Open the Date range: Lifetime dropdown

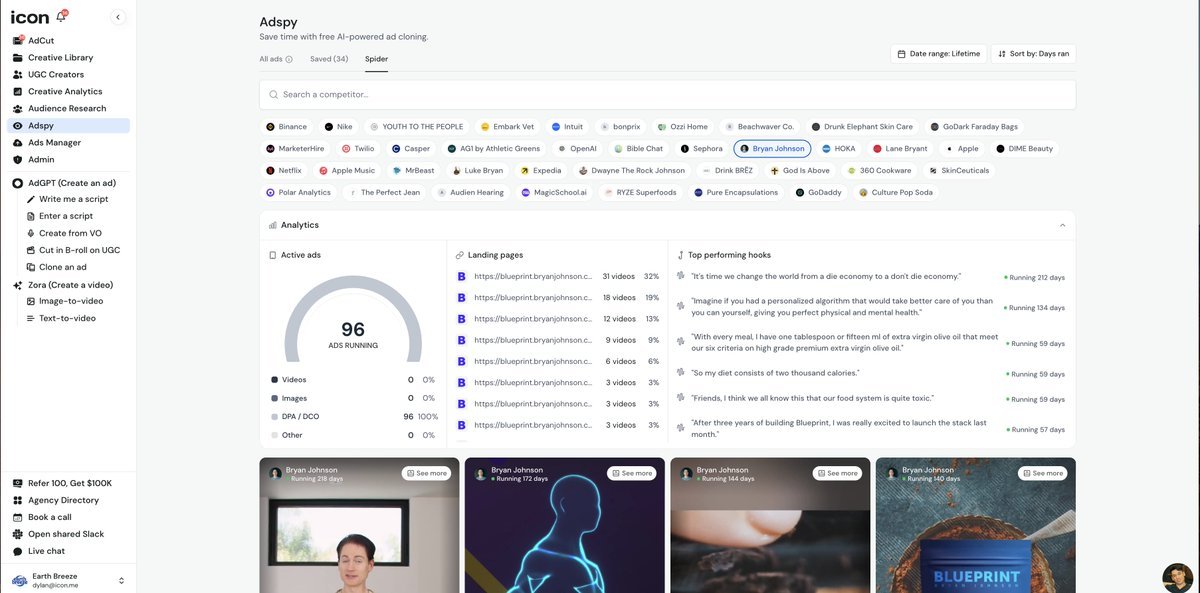point(939,54)
